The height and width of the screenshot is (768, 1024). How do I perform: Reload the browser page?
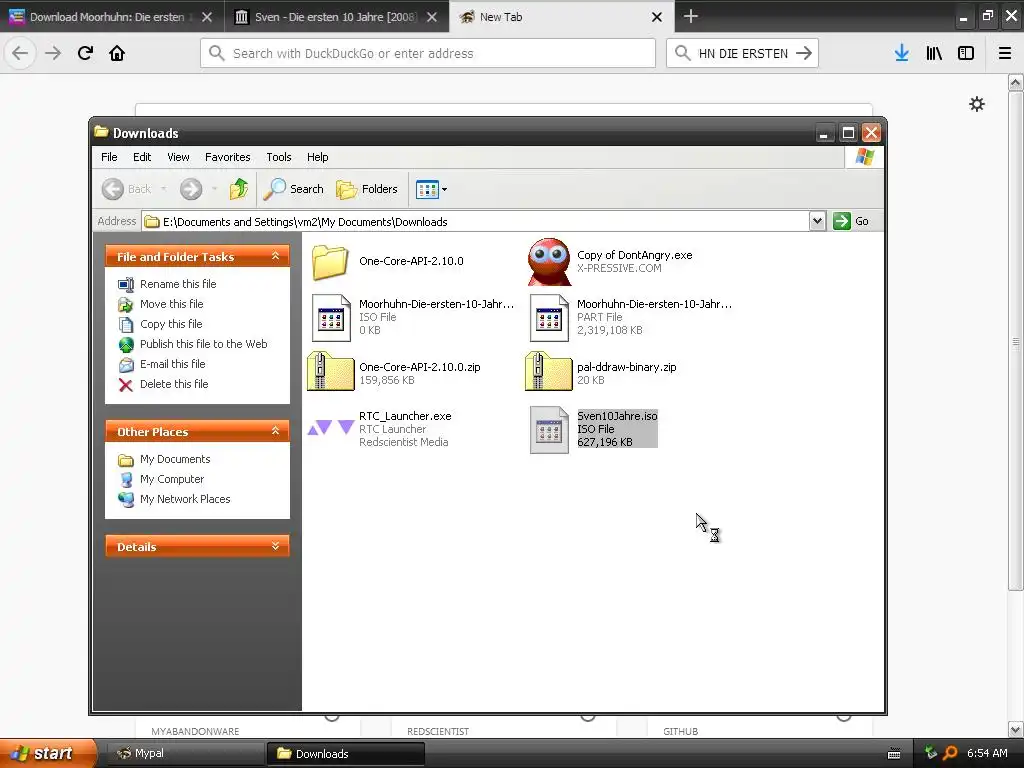pos(85,53)
